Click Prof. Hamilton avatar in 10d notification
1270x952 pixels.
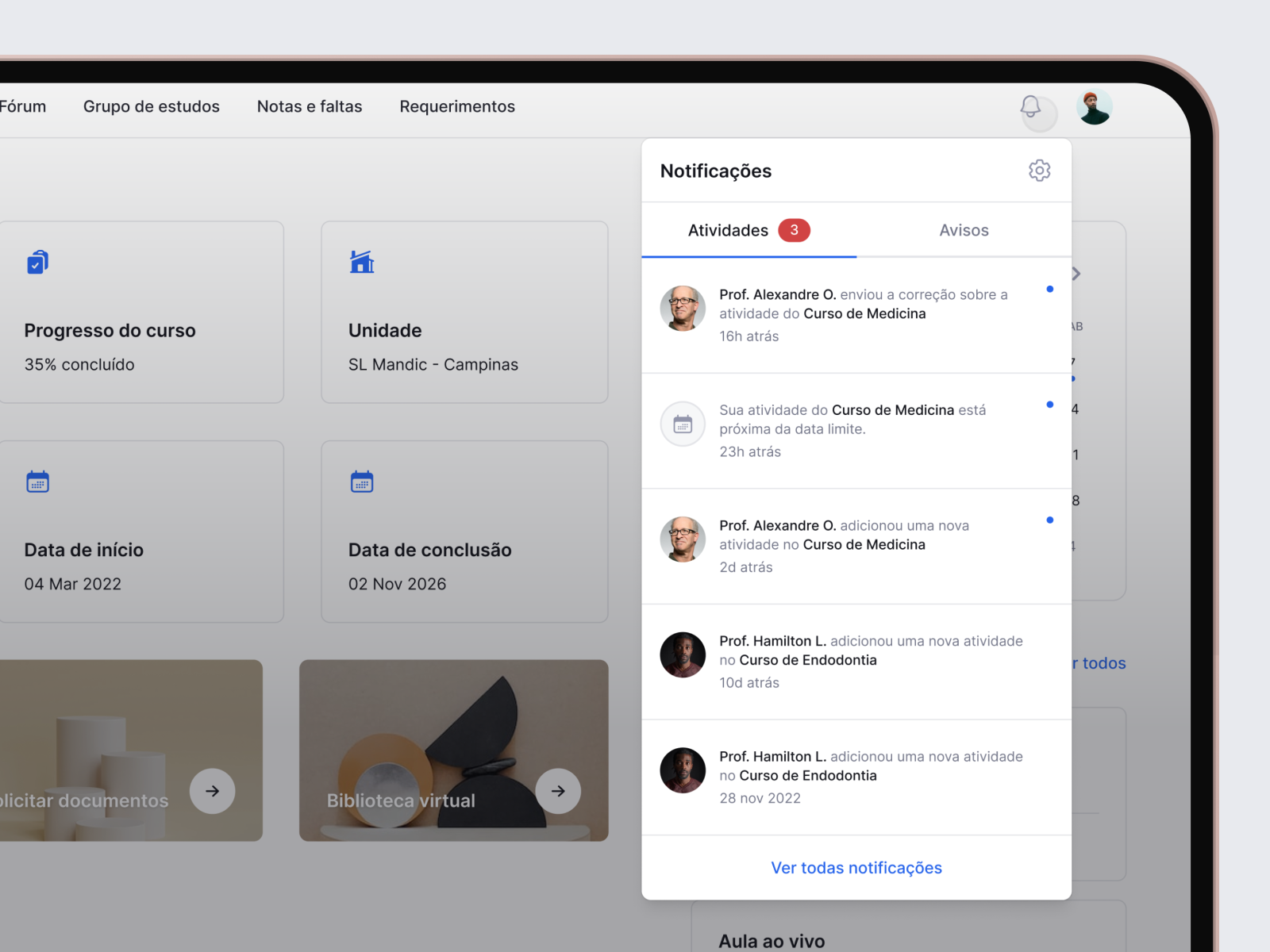pyautogui.click(x=683, y=655)
